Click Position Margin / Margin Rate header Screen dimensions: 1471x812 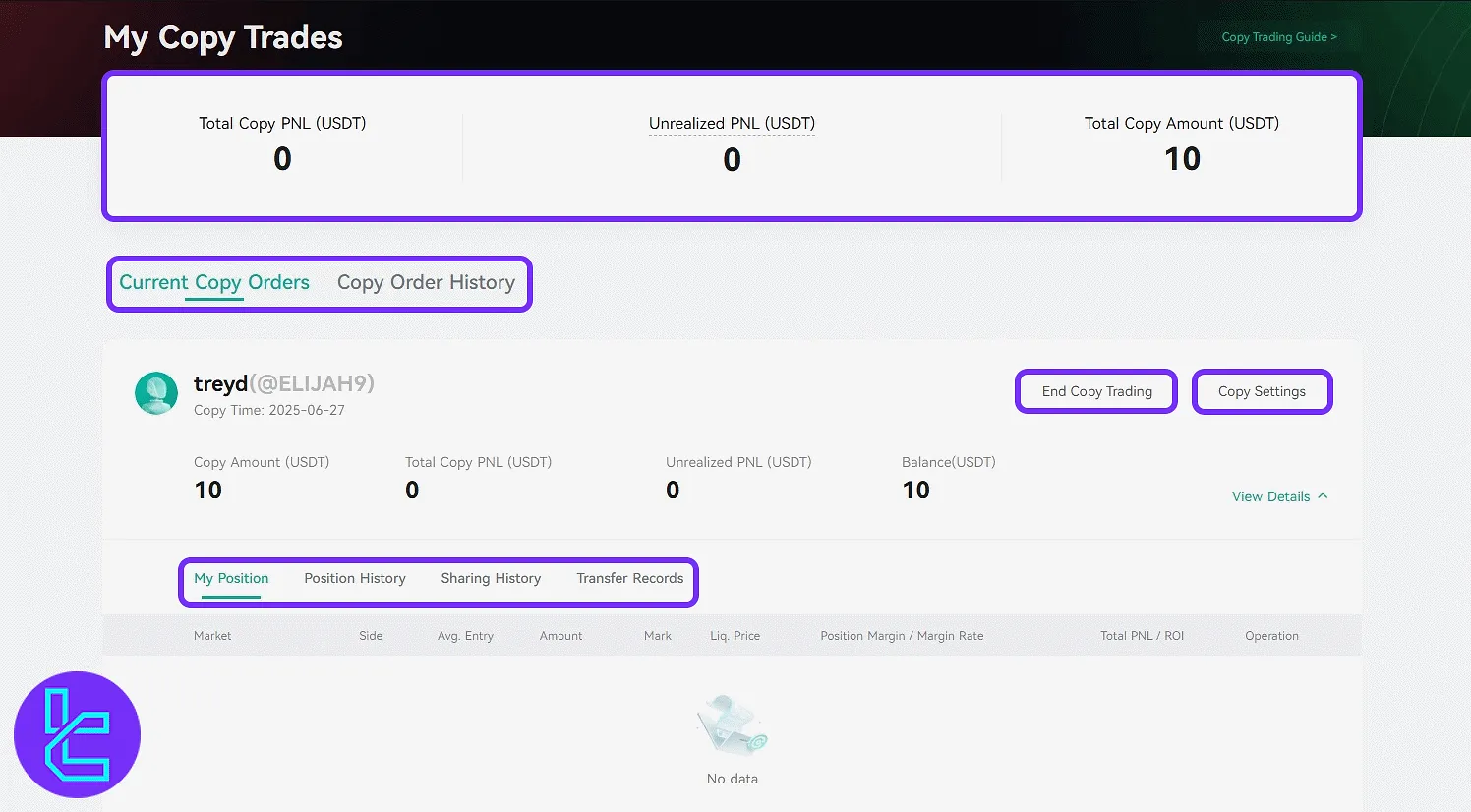coord(902,636)
